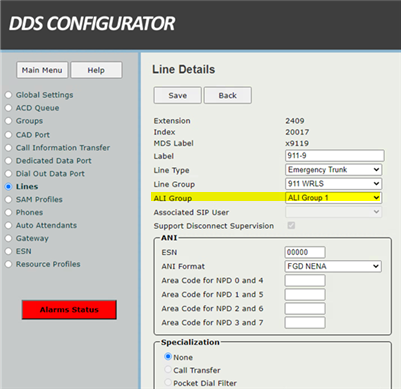Click the Label field containing 911-9

pos(335,156)
